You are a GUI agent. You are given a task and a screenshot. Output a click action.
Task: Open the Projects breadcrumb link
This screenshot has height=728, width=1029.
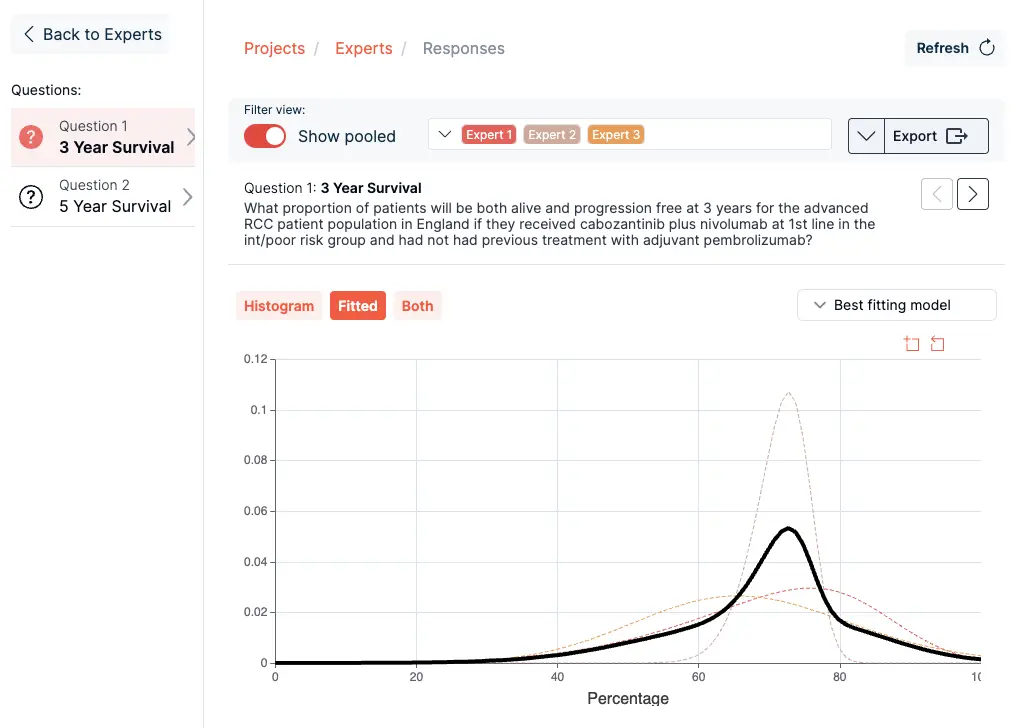[x=274, y=48]
